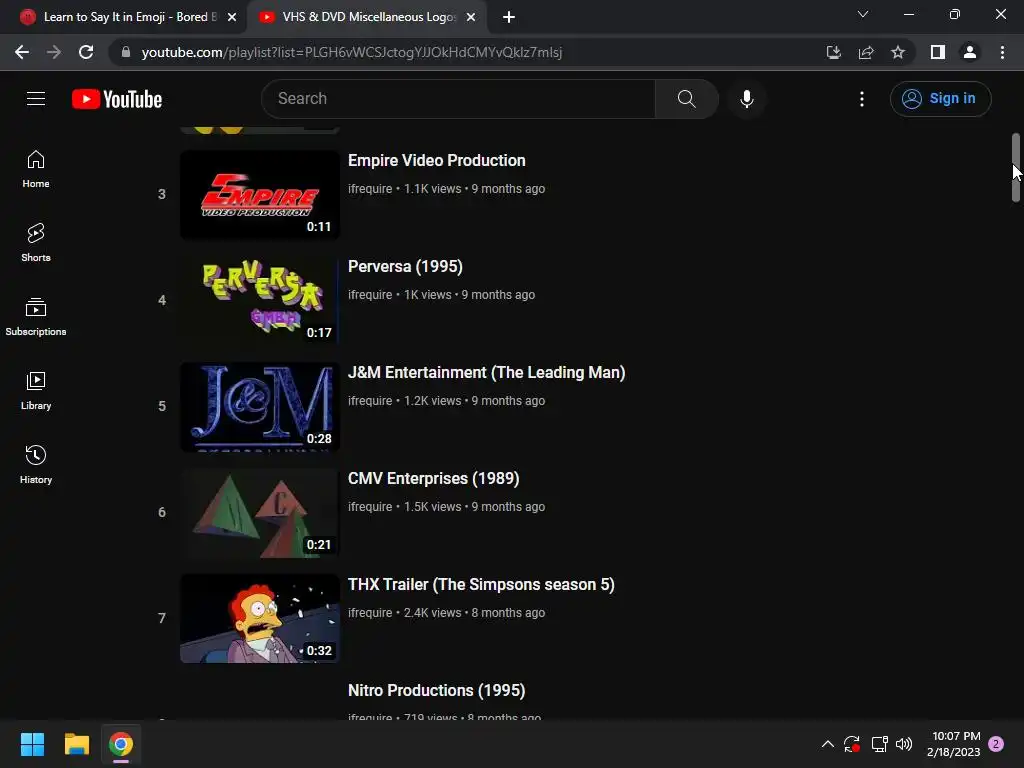Visit ifrequire channel under Perversa (1995)
This screenshot has height=768, width=1024.
coord(370,295)
